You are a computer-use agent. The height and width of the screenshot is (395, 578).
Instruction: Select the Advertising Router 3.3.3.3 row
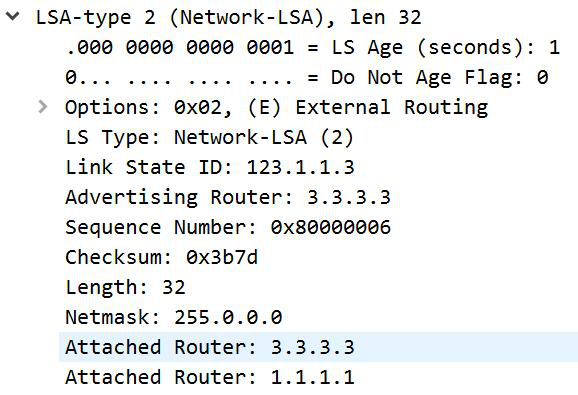[x=228, y=197]
